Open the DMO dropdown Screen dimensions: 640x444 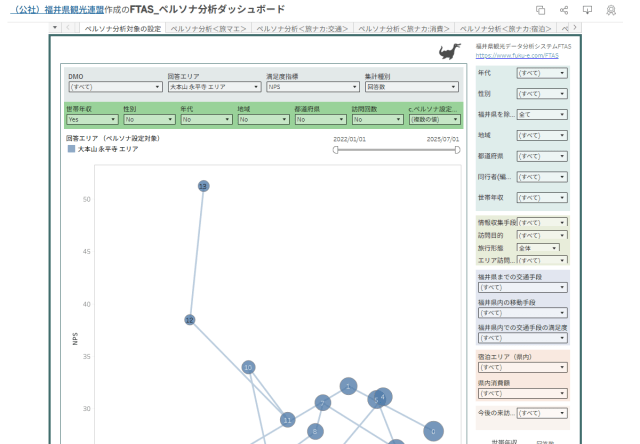pyautogui.click(x=115, y=87)
